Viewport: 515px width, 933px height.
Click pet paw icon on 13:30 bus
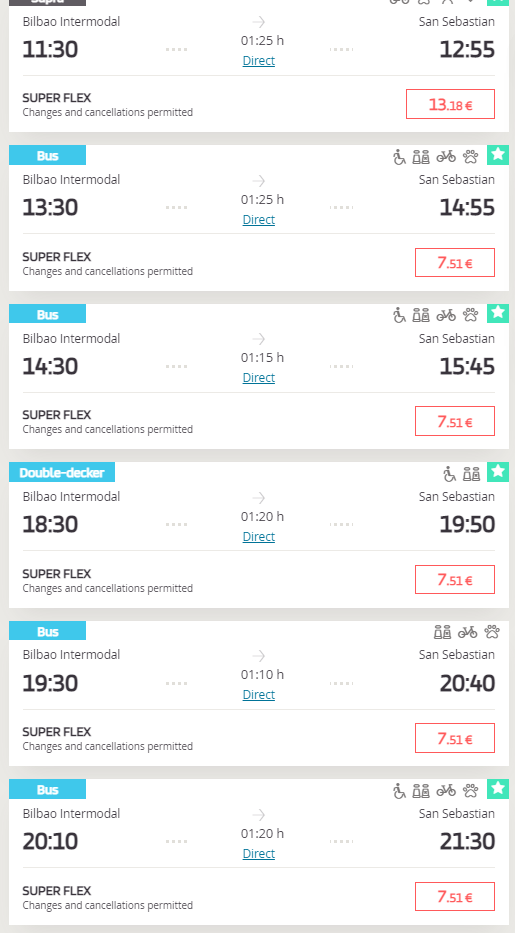[x=470, y=156]
